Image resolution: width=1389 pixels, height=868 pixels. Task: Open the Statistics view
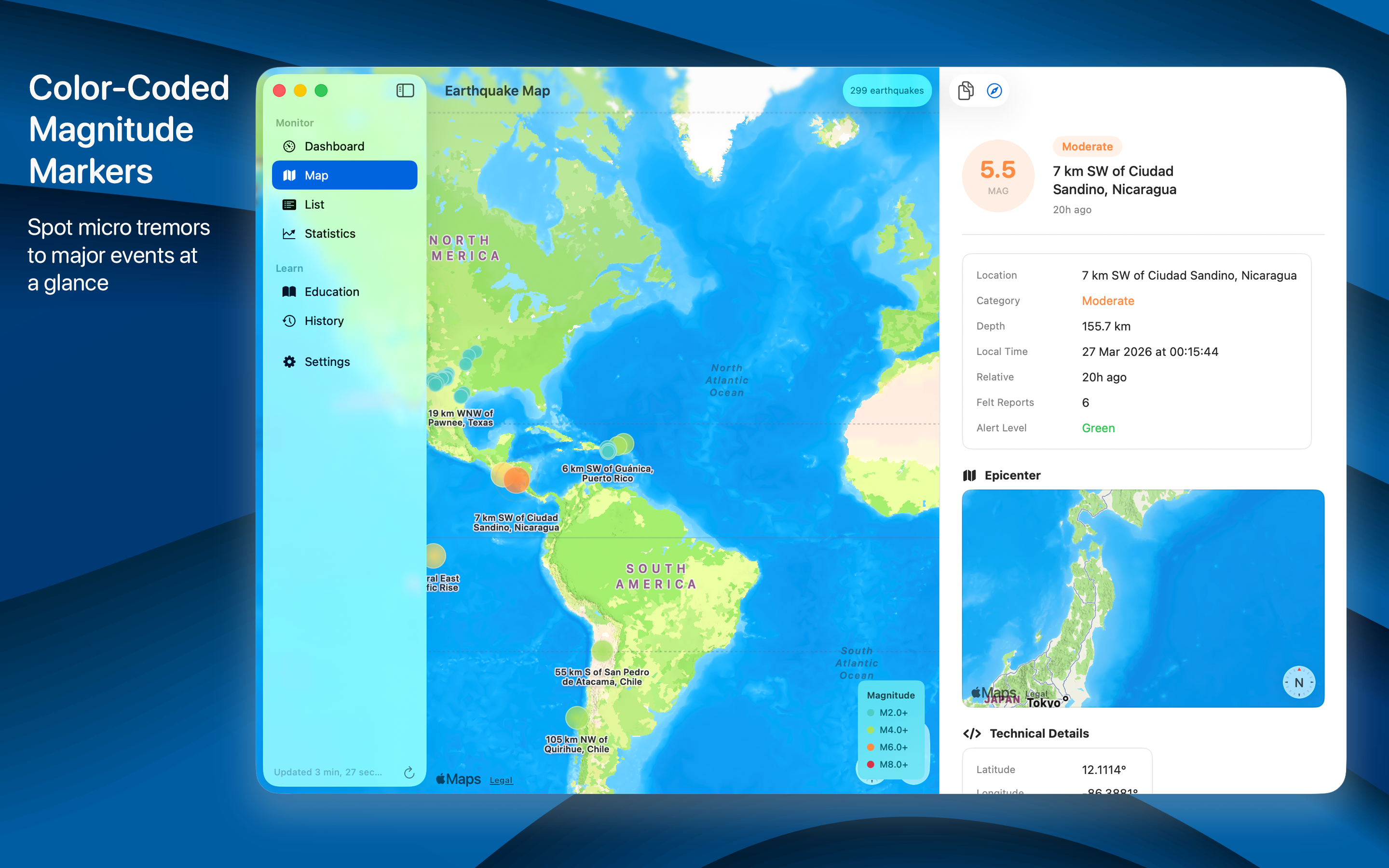329,234
